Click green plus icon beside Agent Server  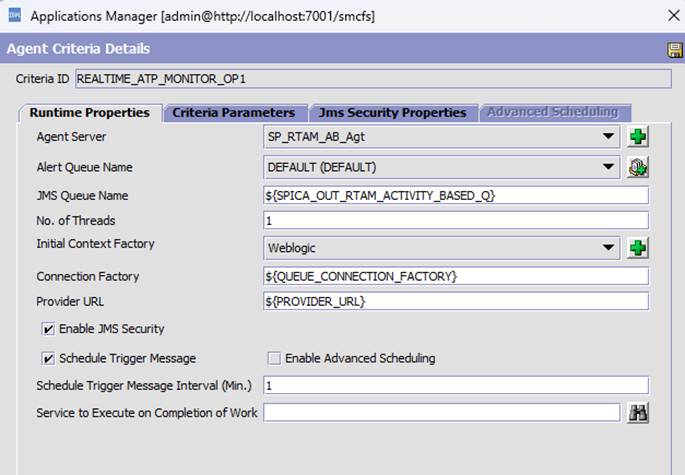637,137
